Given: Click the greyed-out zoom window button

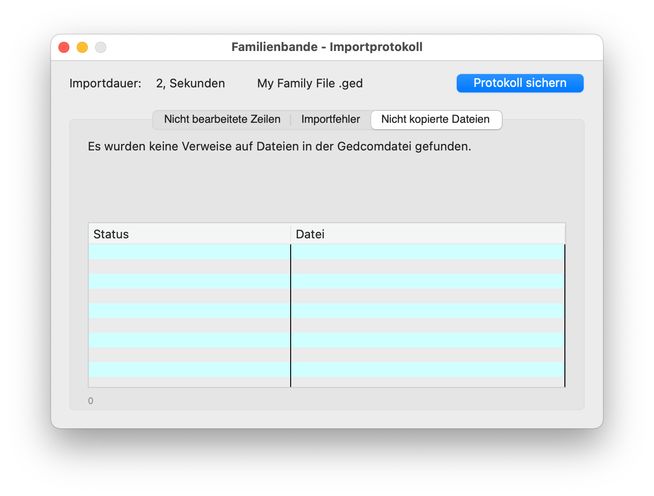Looking at the screenshot, I should tap(100, 47).
